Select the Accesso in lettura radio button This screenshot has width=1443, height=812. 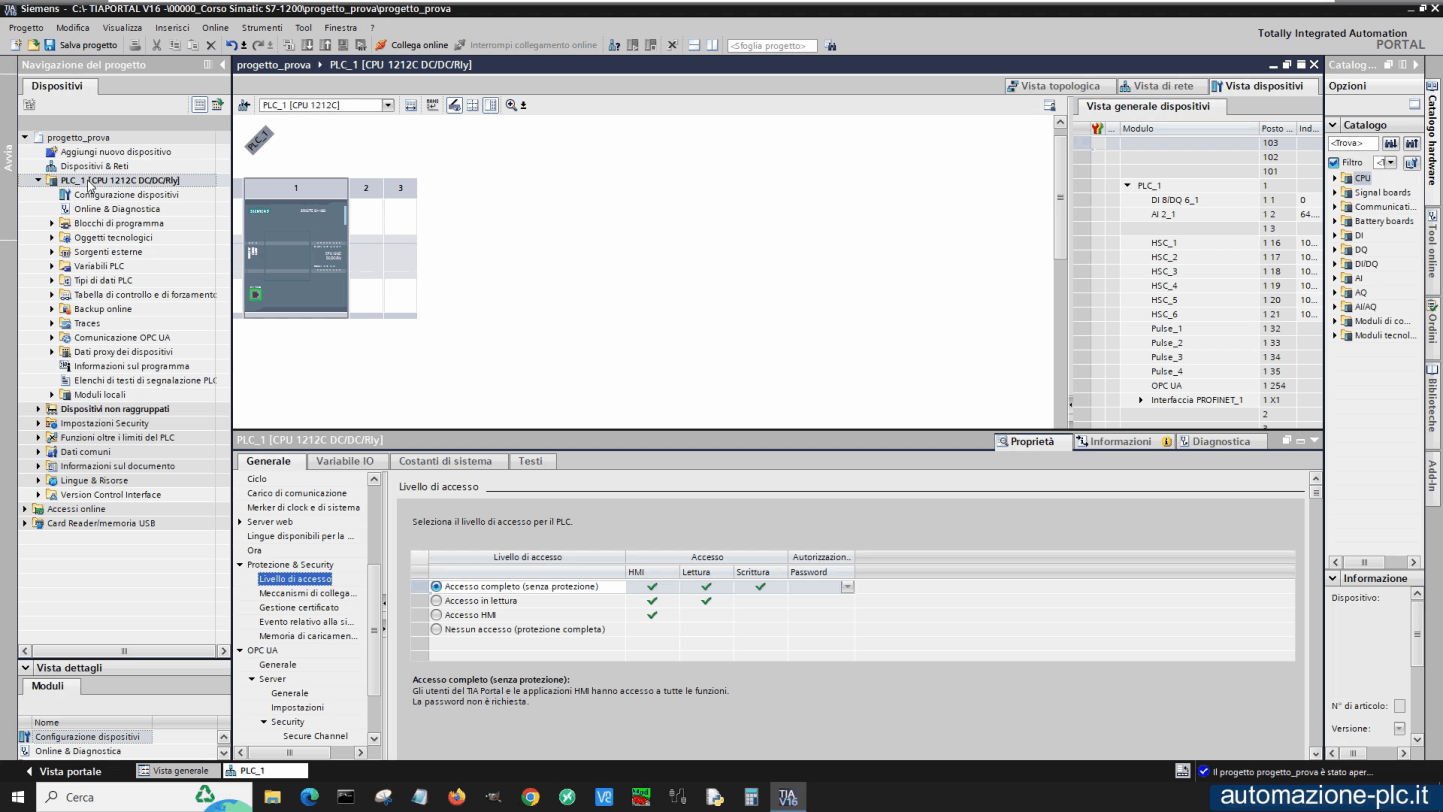pyautogui.click(x=436, y=601)
